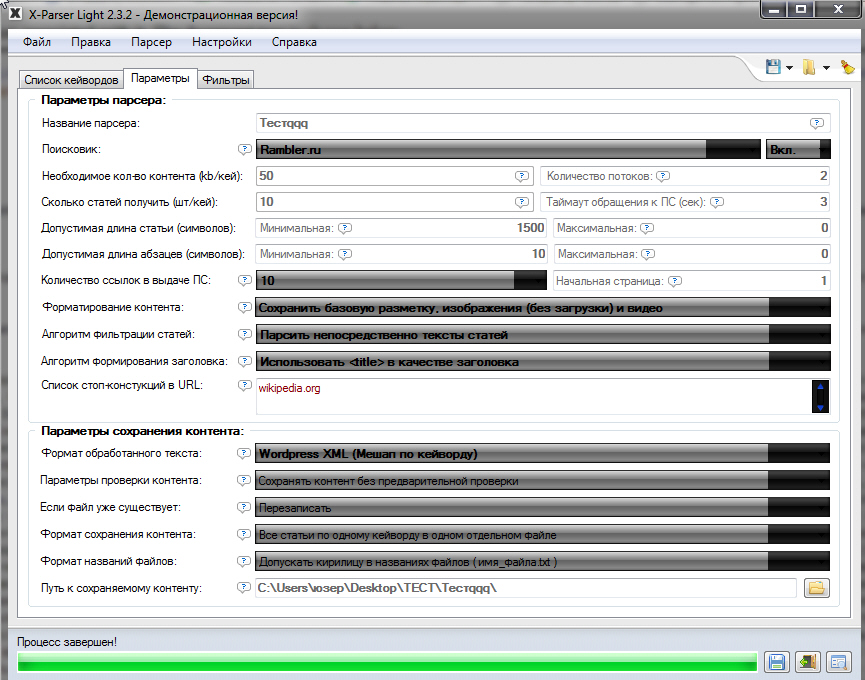Click the bottom log window icon button
This screenshot has width=865, height=680.
click(839, 662)
